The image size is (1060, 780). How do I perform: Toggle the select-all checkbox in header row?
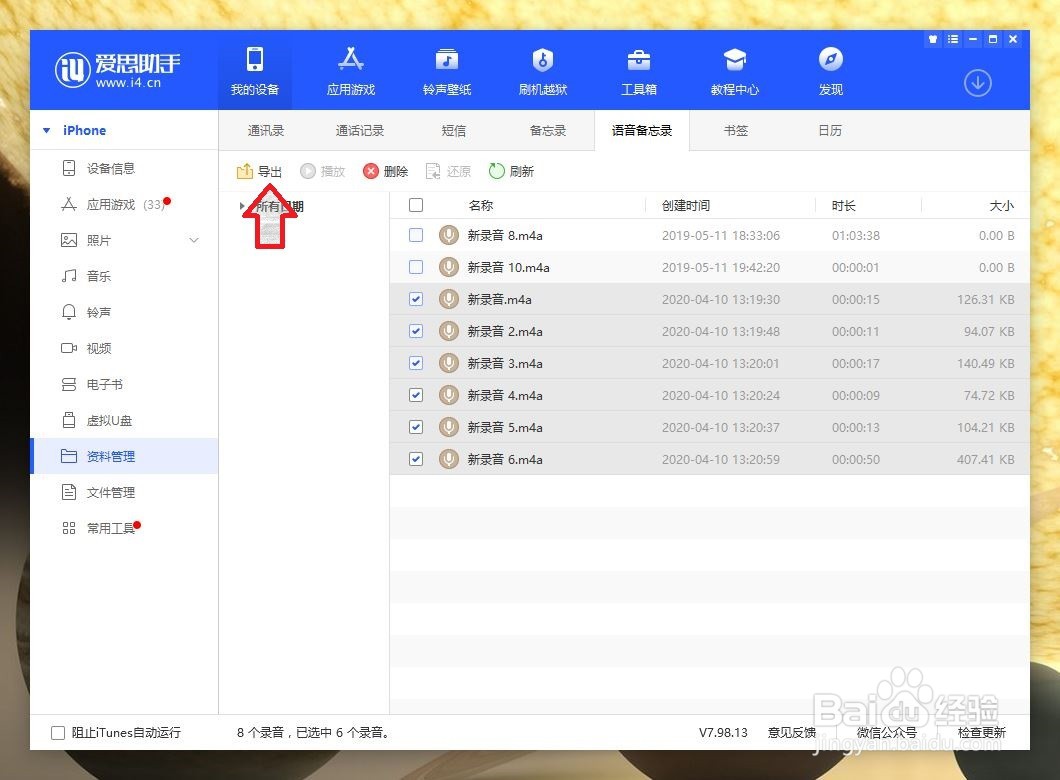(415, 204)
